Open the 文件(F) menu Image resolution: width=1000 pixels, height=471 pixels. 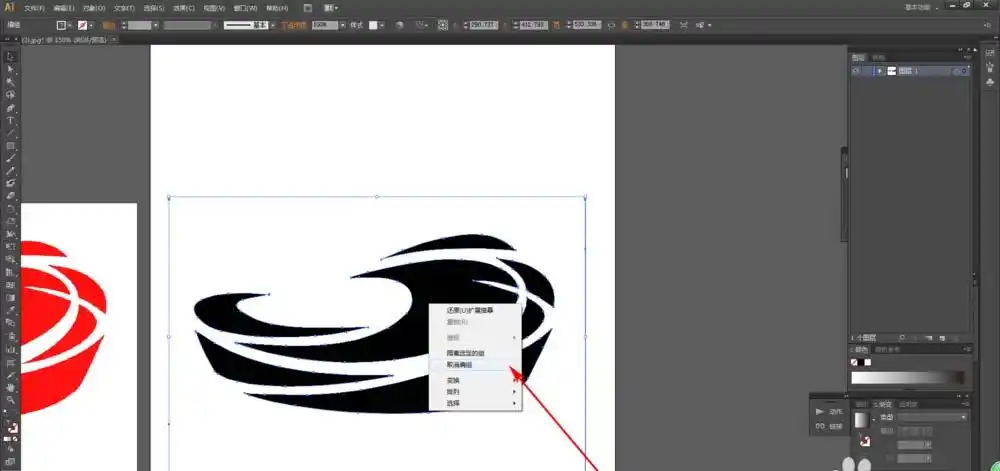pyautogui.click(x=35, y=7)
